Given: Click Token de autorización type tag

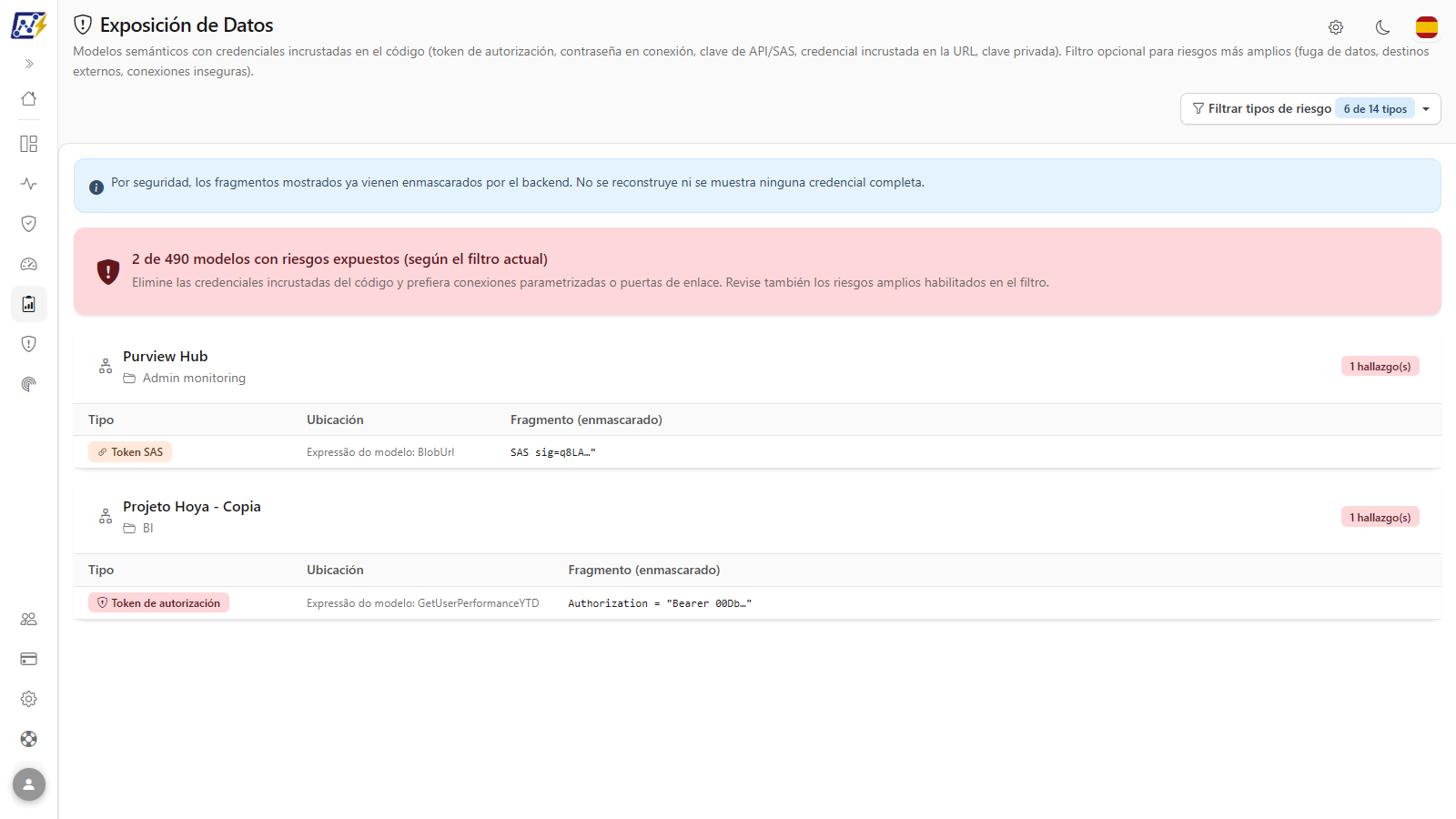Looking at the screenshot, I should [x=158, y=602].
